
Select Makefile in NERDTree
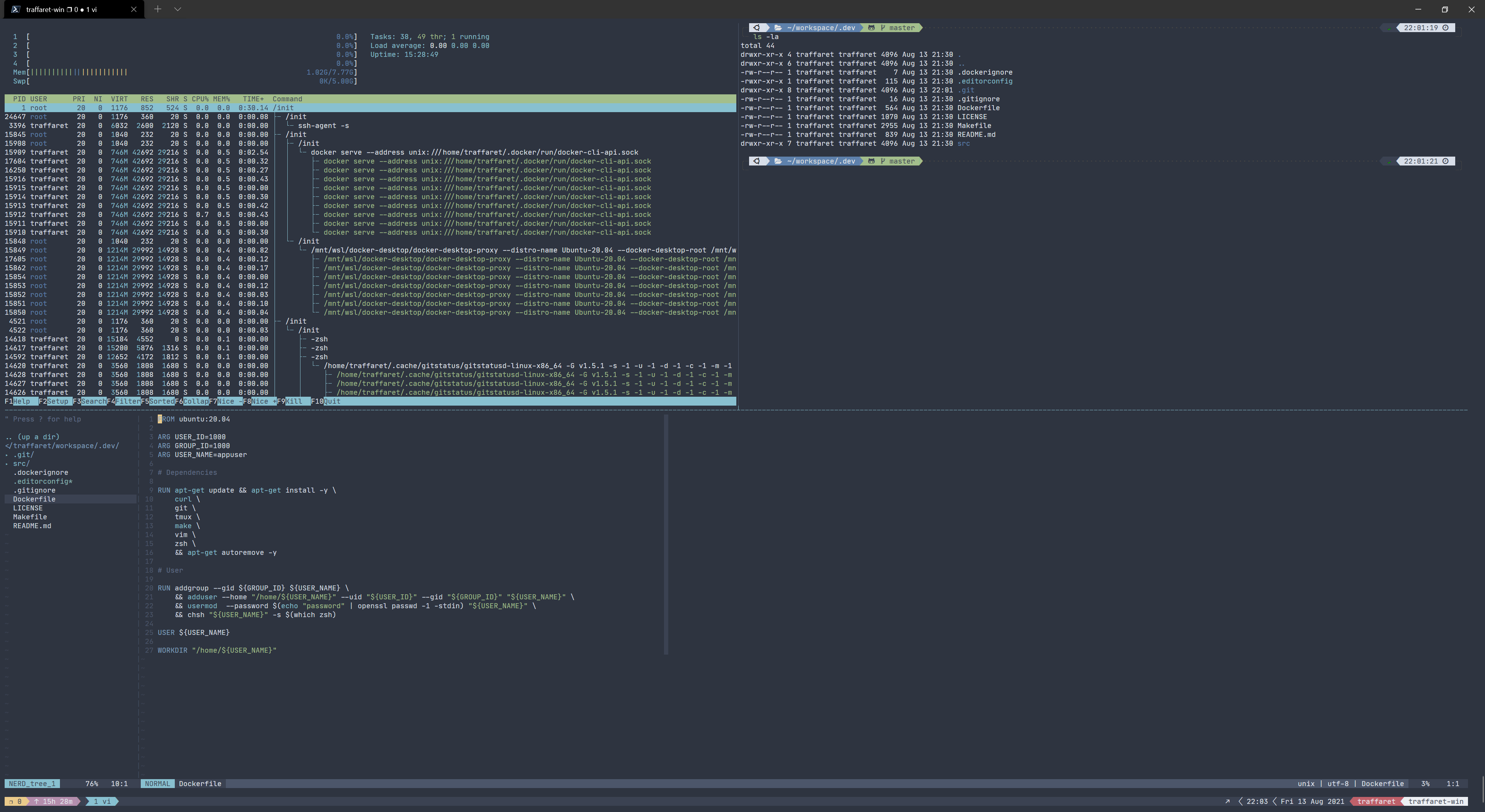pos(30,517)
